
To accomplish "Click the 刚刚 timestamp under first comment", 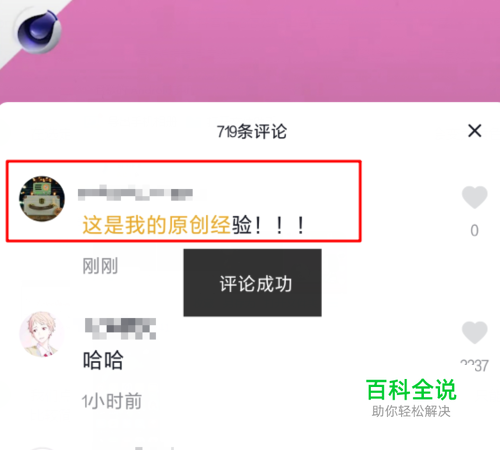I will pyautogui.click(x=100, y=266).
